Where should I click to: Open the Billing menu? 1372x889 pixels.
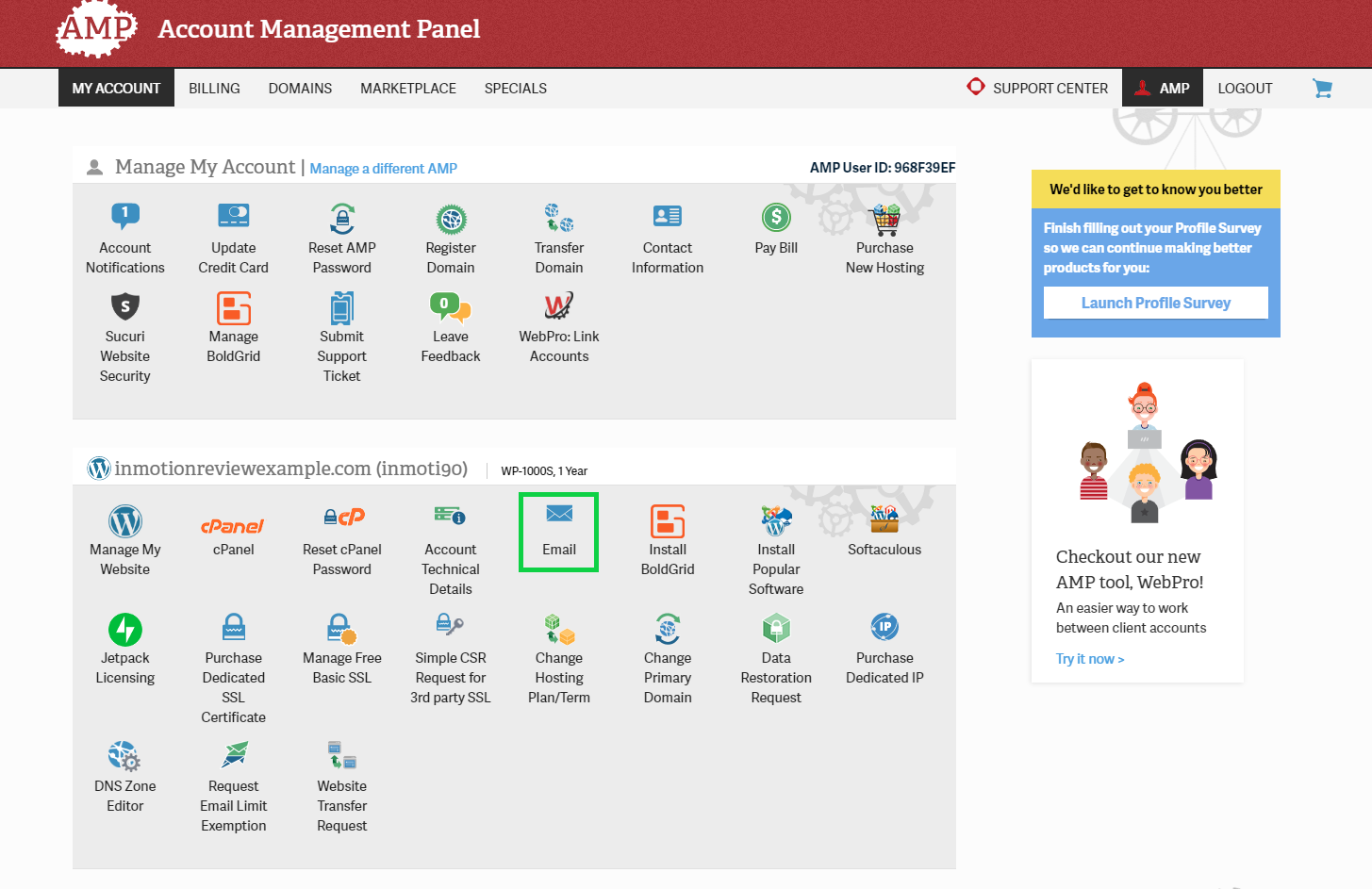point(214,89)
